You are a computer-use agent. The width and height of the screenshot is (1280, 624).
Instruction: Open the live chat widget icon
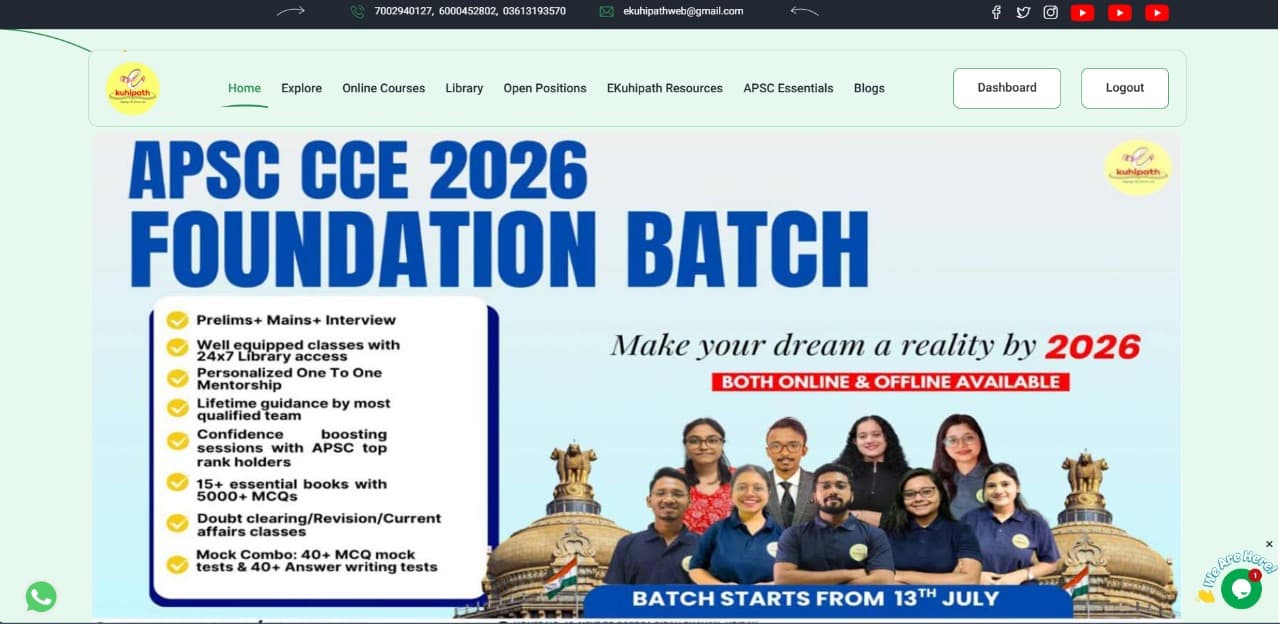(x=1241, y=589)
